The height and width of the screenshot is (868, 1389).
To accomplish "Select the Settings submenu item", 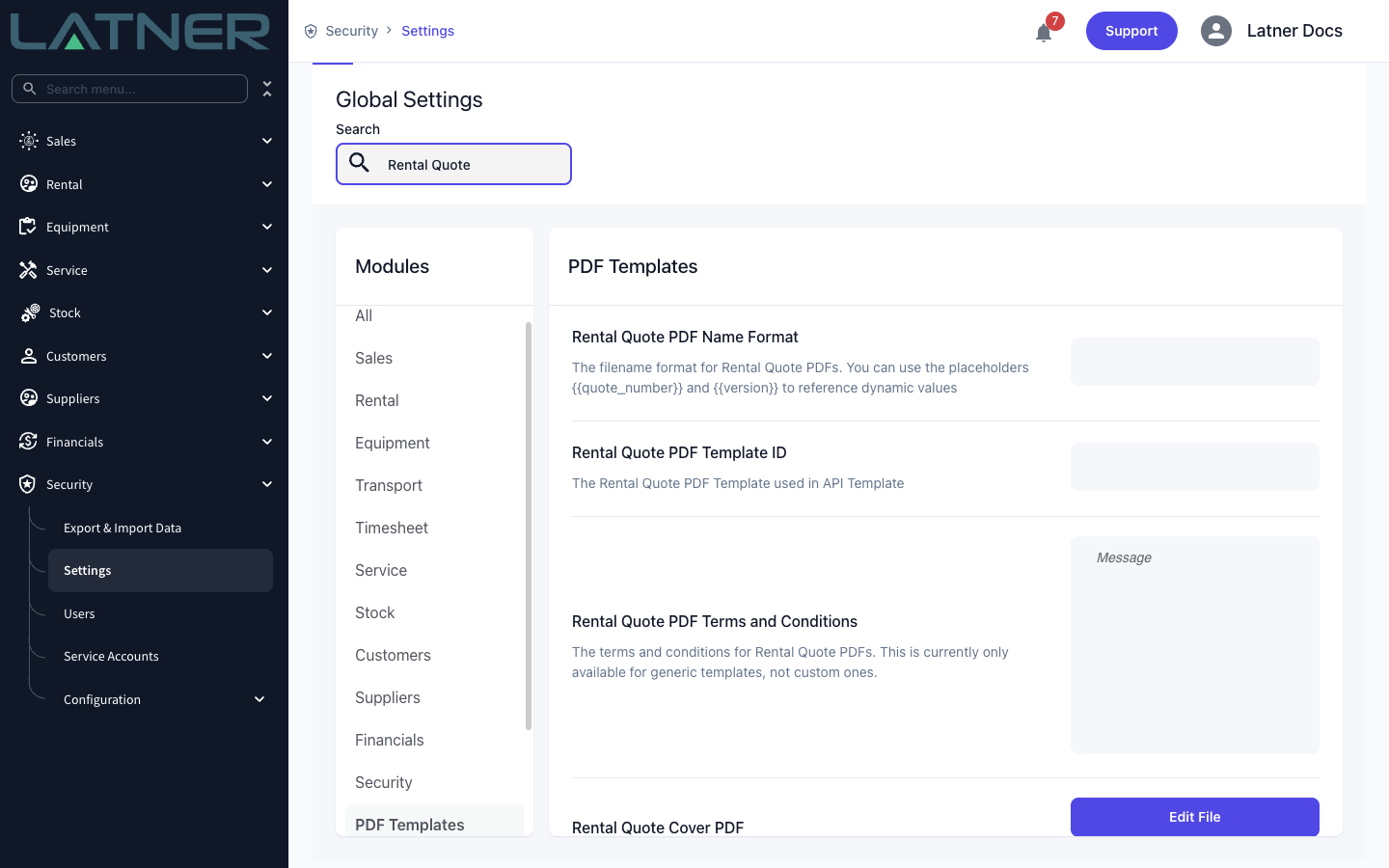I will (x=160, y=570).
